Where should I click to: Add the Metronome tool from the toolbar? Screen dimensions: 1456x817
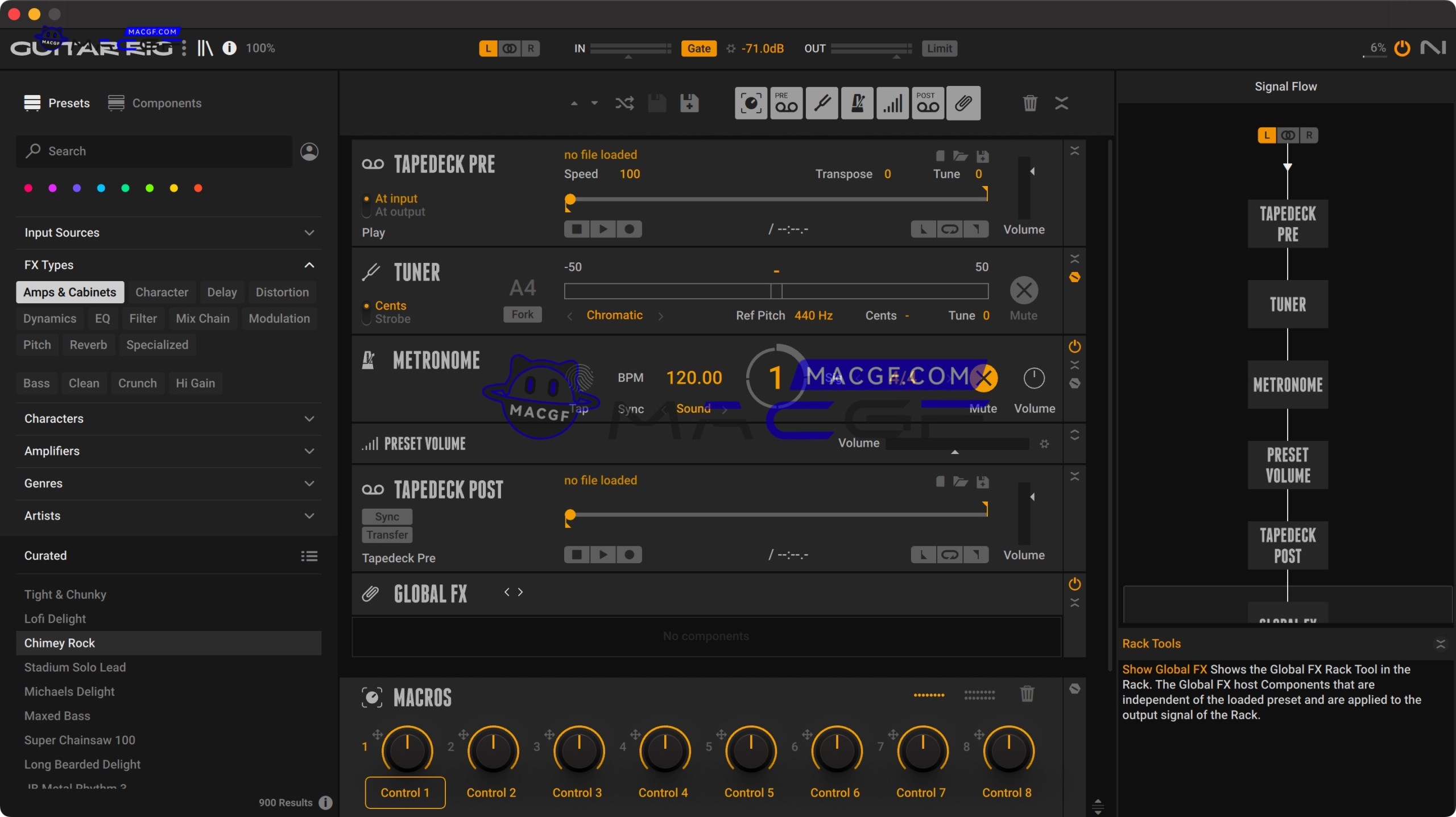[857, 103]
